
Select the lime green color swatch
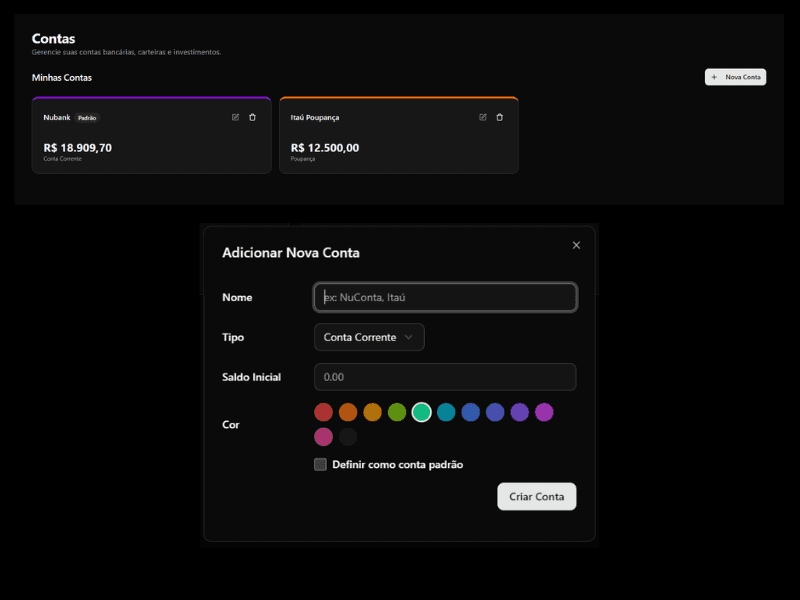tap(397, 412)
